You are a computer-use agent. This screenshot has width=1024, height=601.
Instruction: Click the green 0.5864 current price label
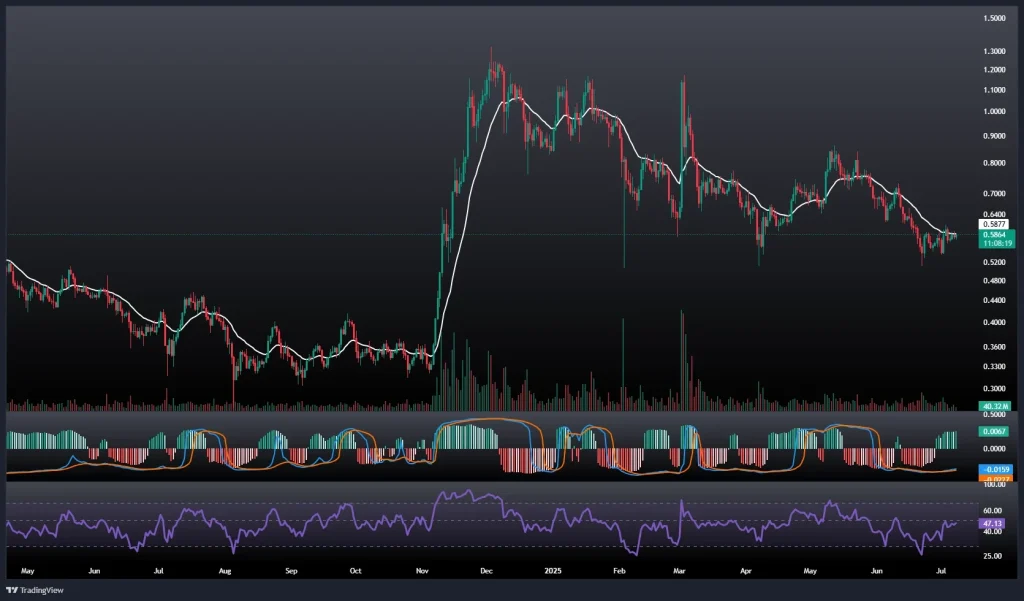[993, 235]
